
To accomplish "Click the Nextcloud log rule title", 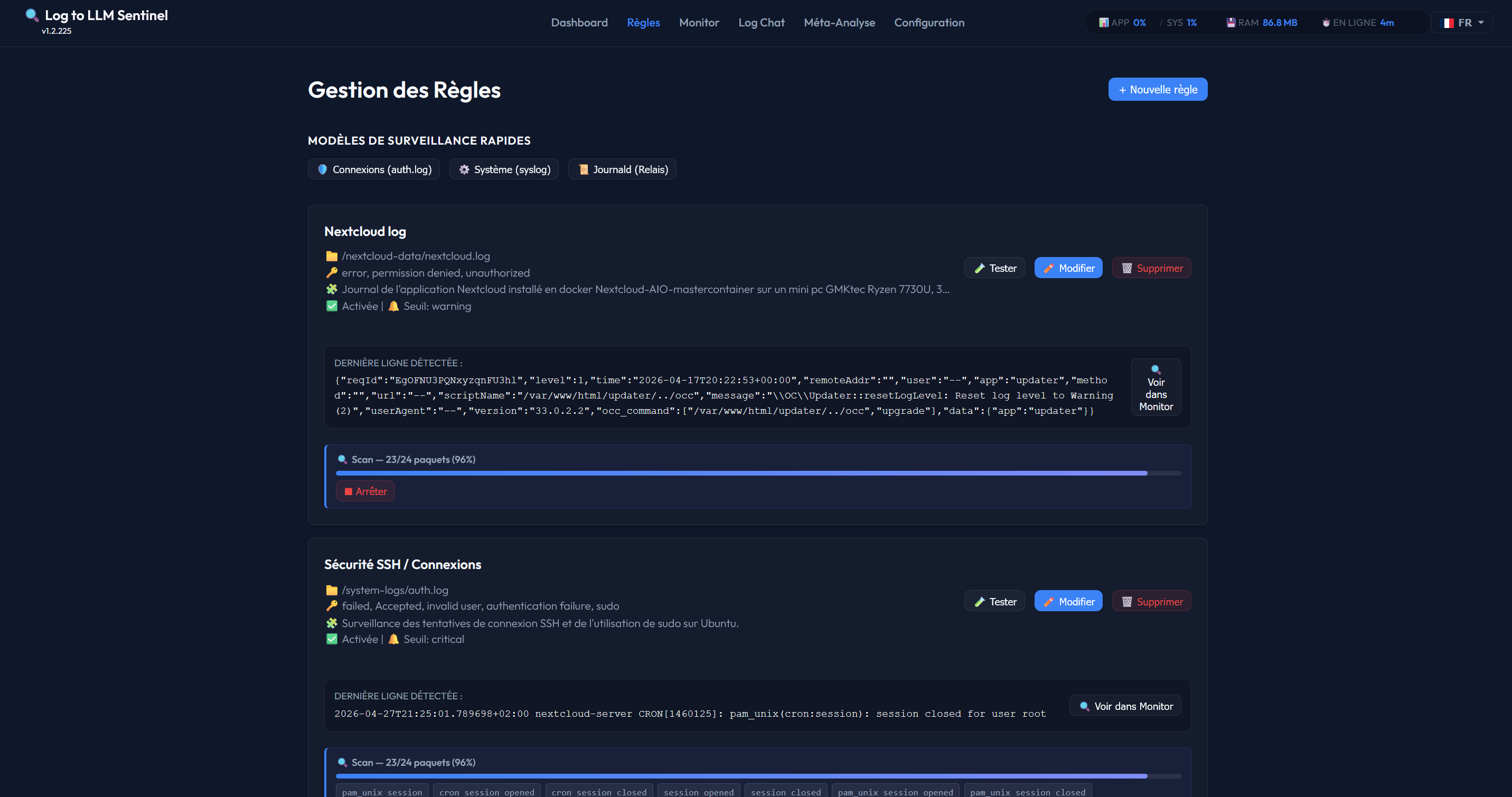I will tap(365, 231).
